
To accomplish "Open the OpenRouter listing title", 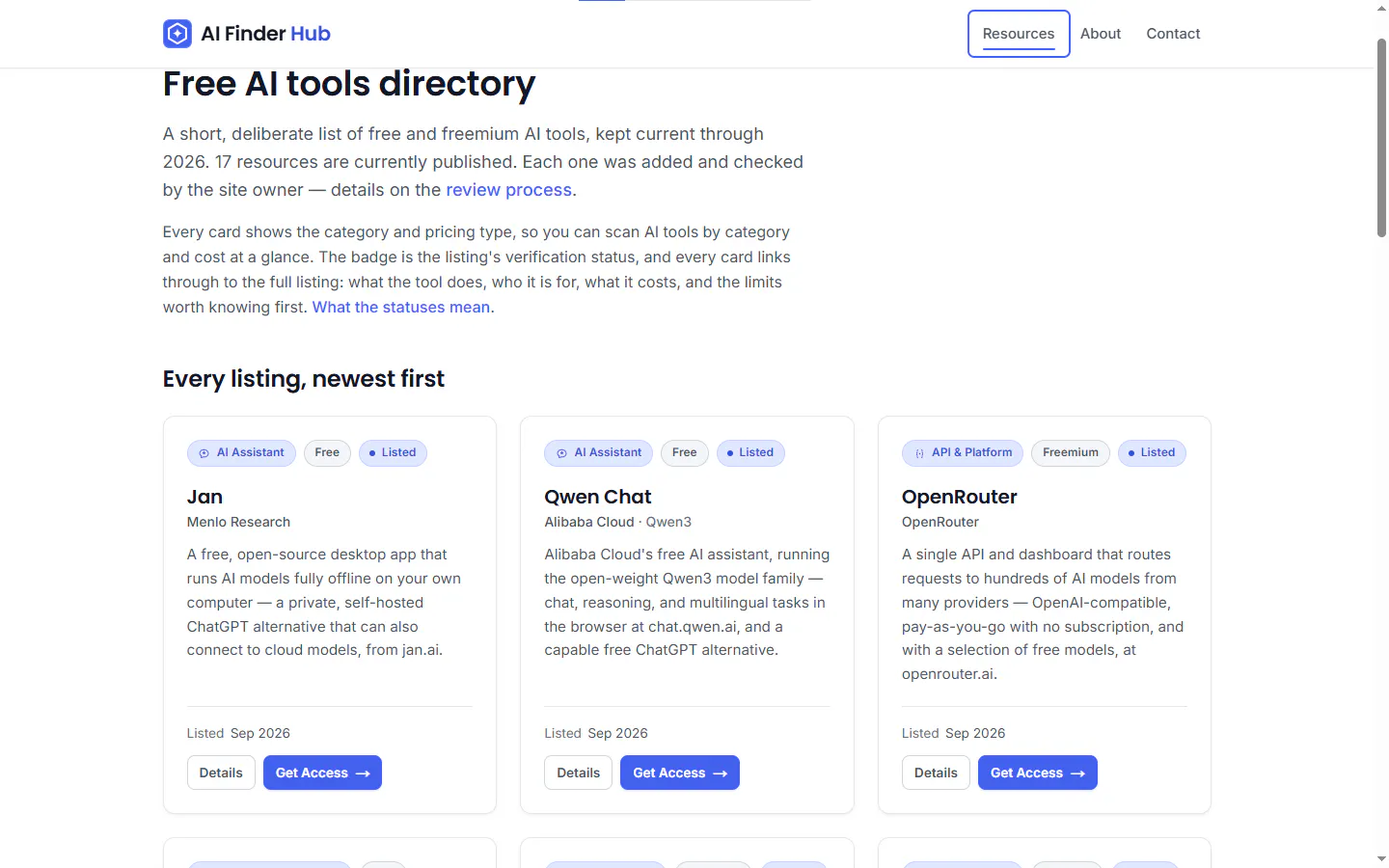I will click(960, 497).
